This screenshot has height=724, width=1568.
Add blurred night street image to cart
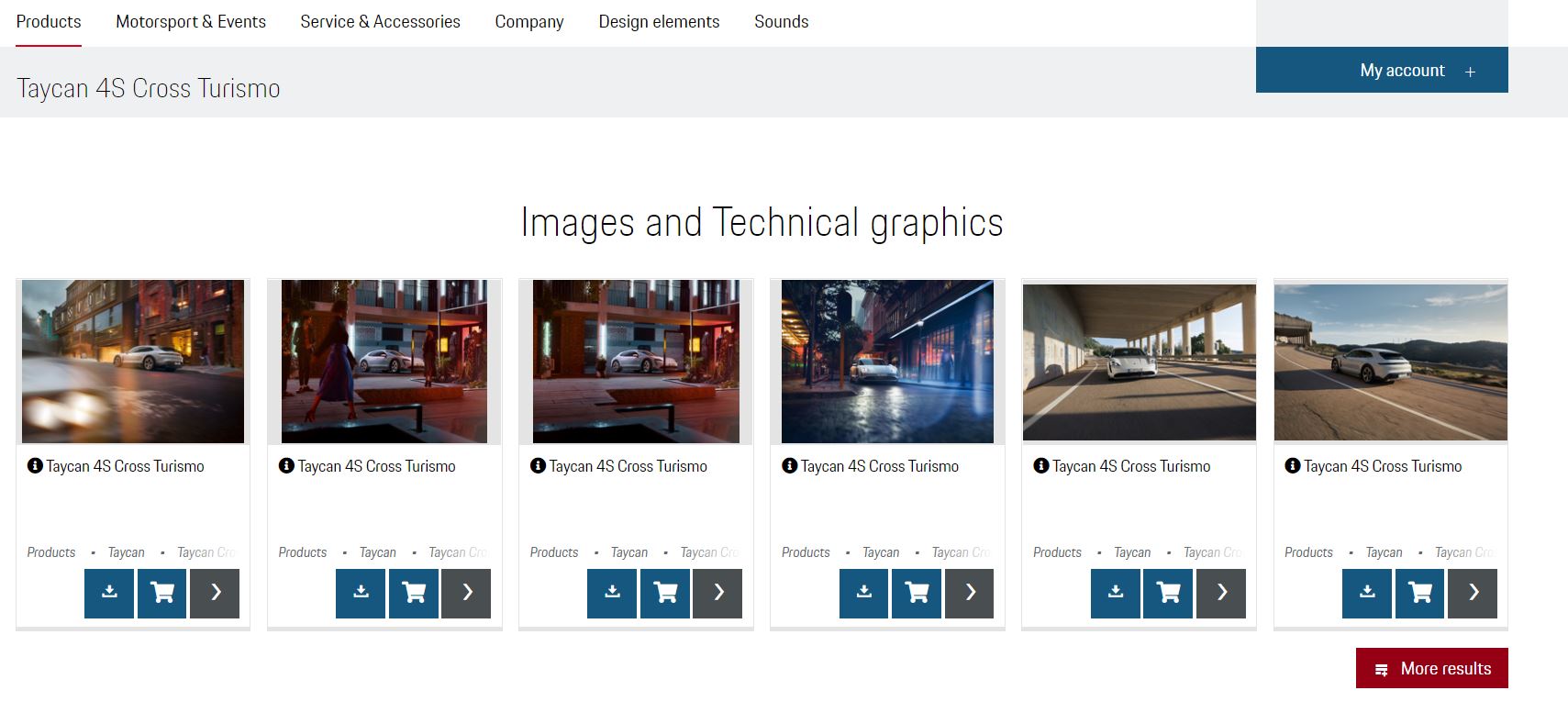162,593
